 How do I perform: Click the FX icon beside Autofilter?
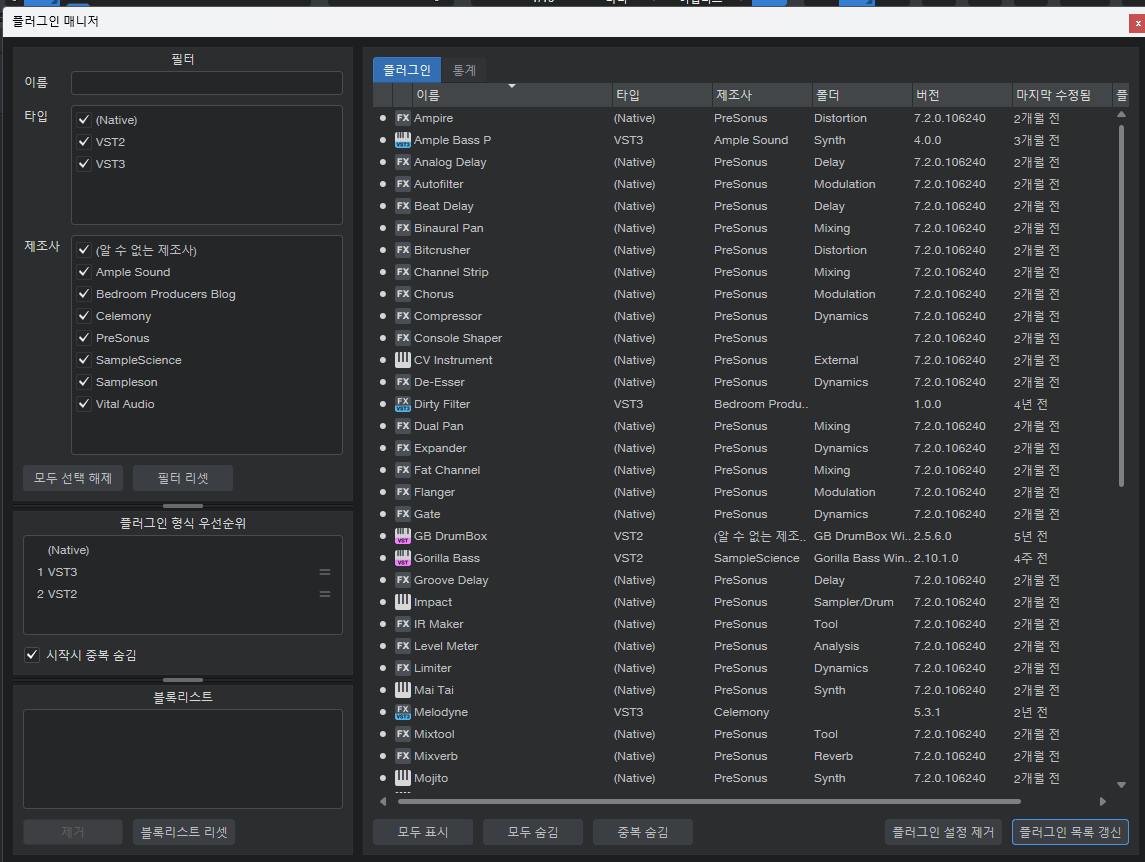click(x=402, y=184)
